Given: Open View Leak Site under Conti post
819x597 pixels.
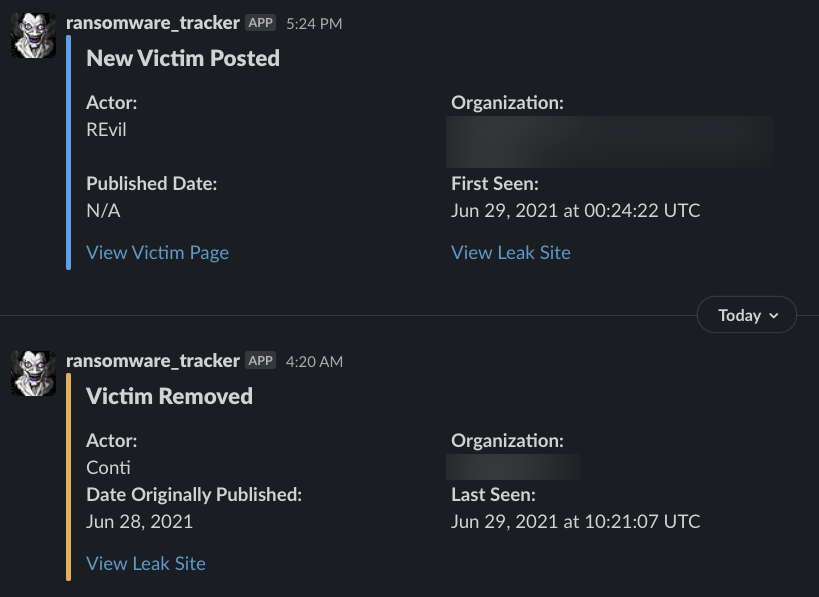Looking at the screenshot, I should pyautogui.click(x=146, y=564).
